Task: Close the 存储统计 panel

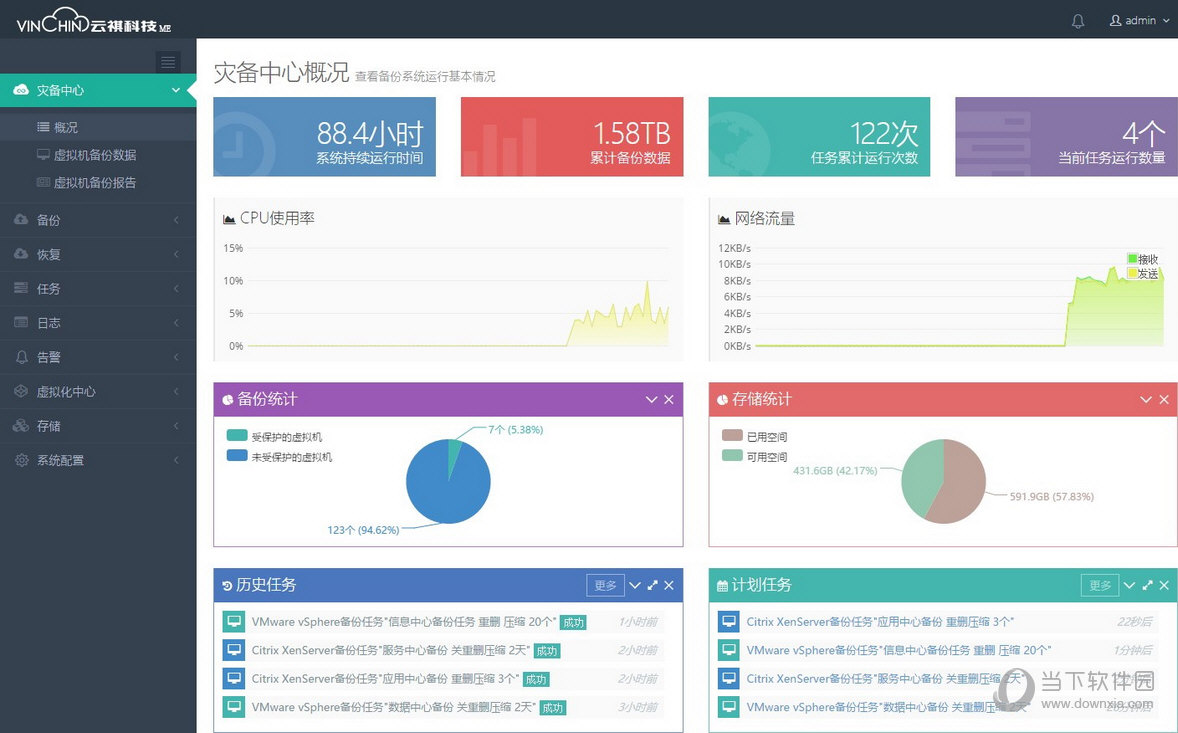Action: [x=1164, y=400]
